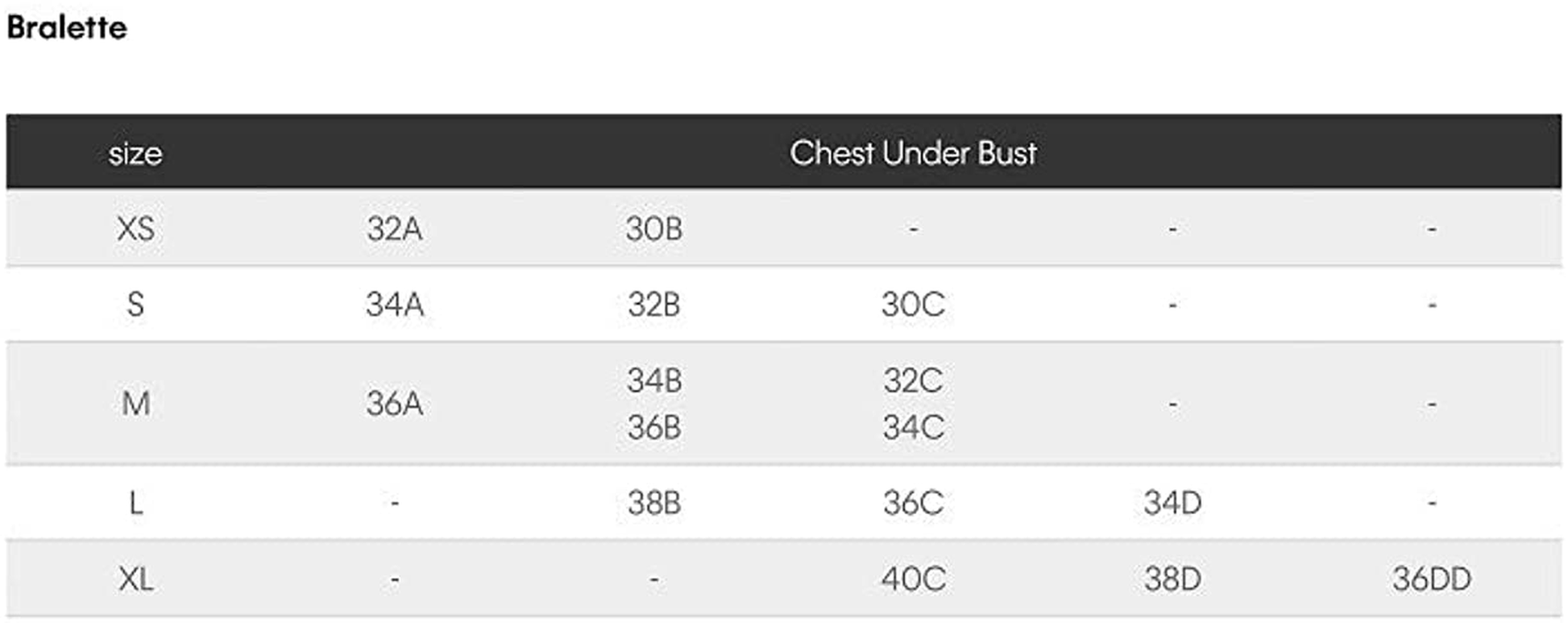Viewport: 1568px width, 623px height.
Task: Click the size column header
Action: [135, 153]
